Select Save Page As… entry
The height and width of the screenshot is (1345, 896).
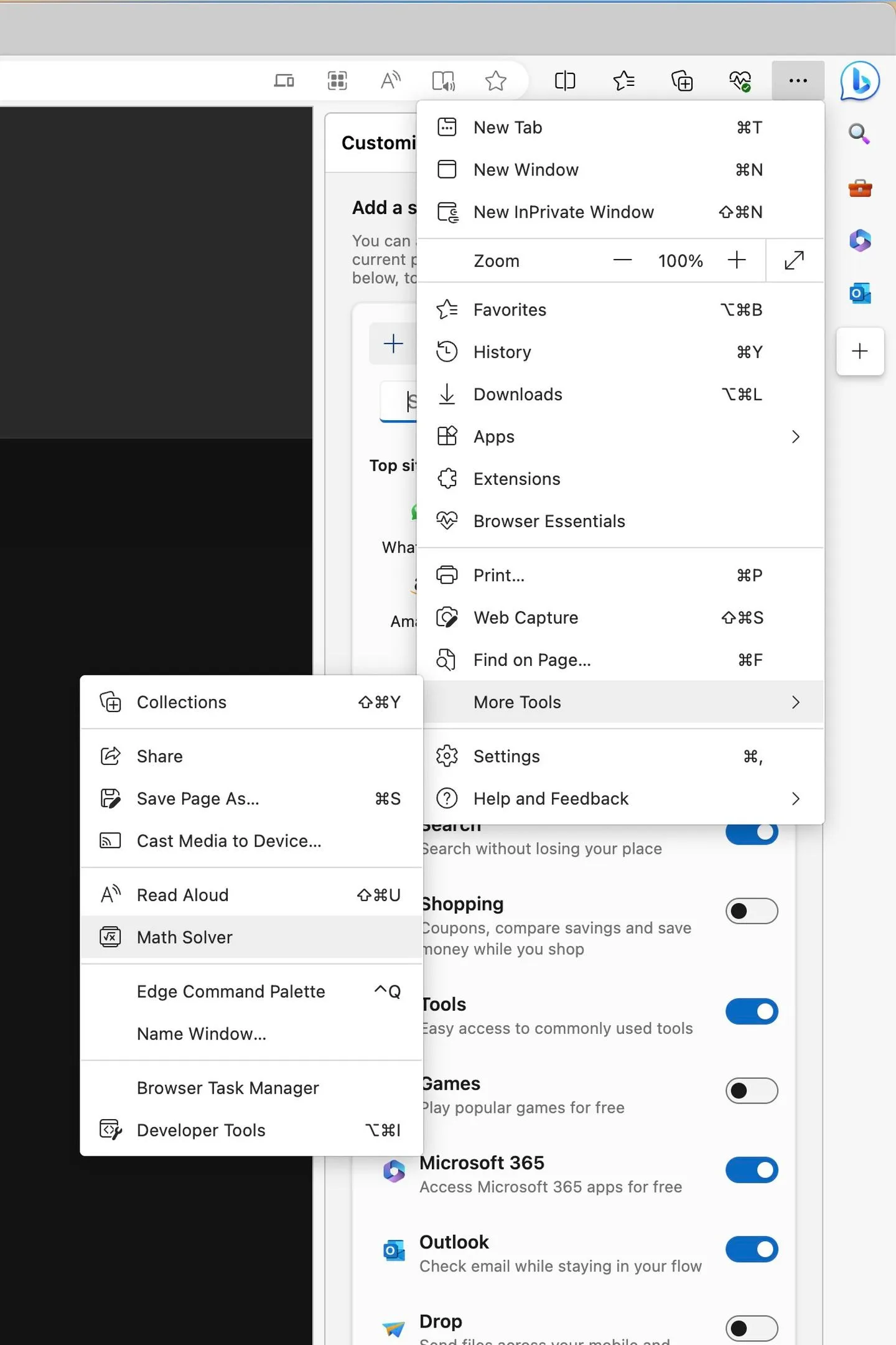[251, 799]
